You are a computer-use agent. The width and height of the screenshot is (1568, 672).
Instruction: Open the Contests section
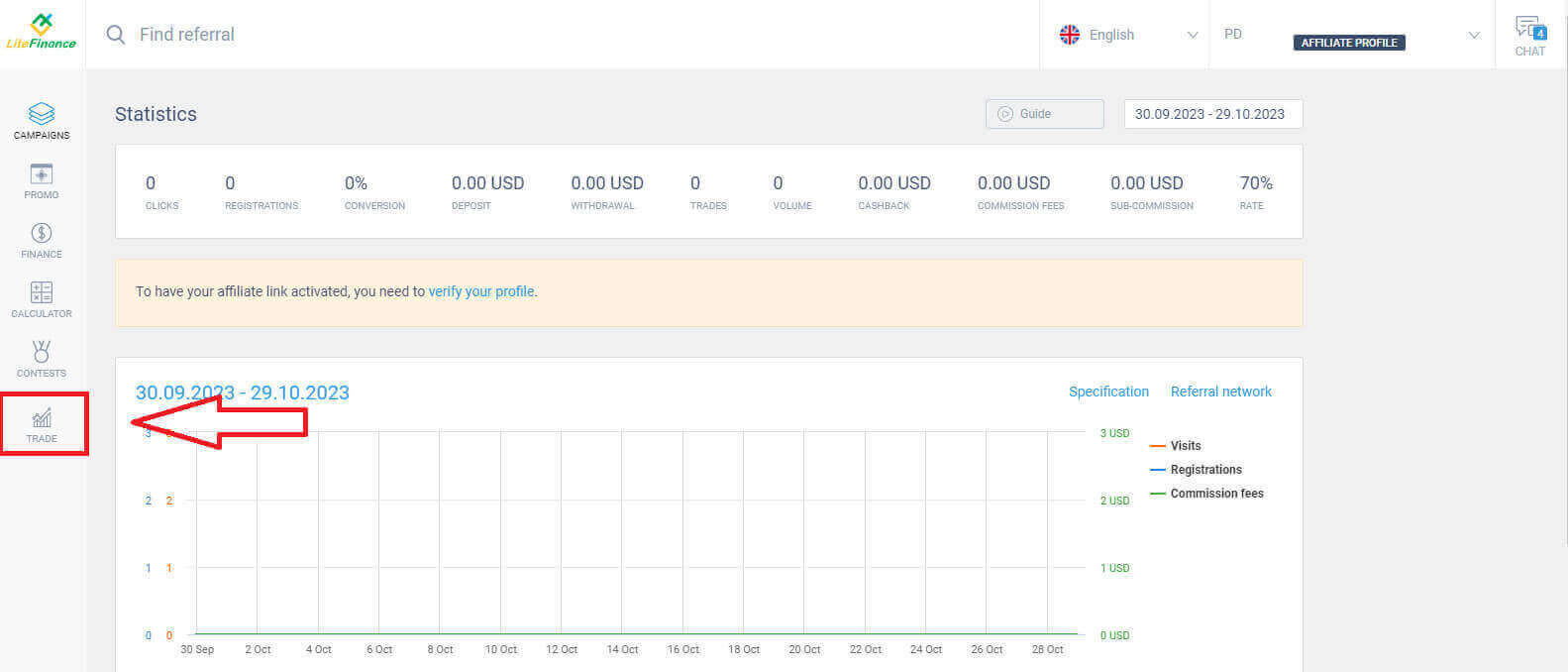(42, 359)
